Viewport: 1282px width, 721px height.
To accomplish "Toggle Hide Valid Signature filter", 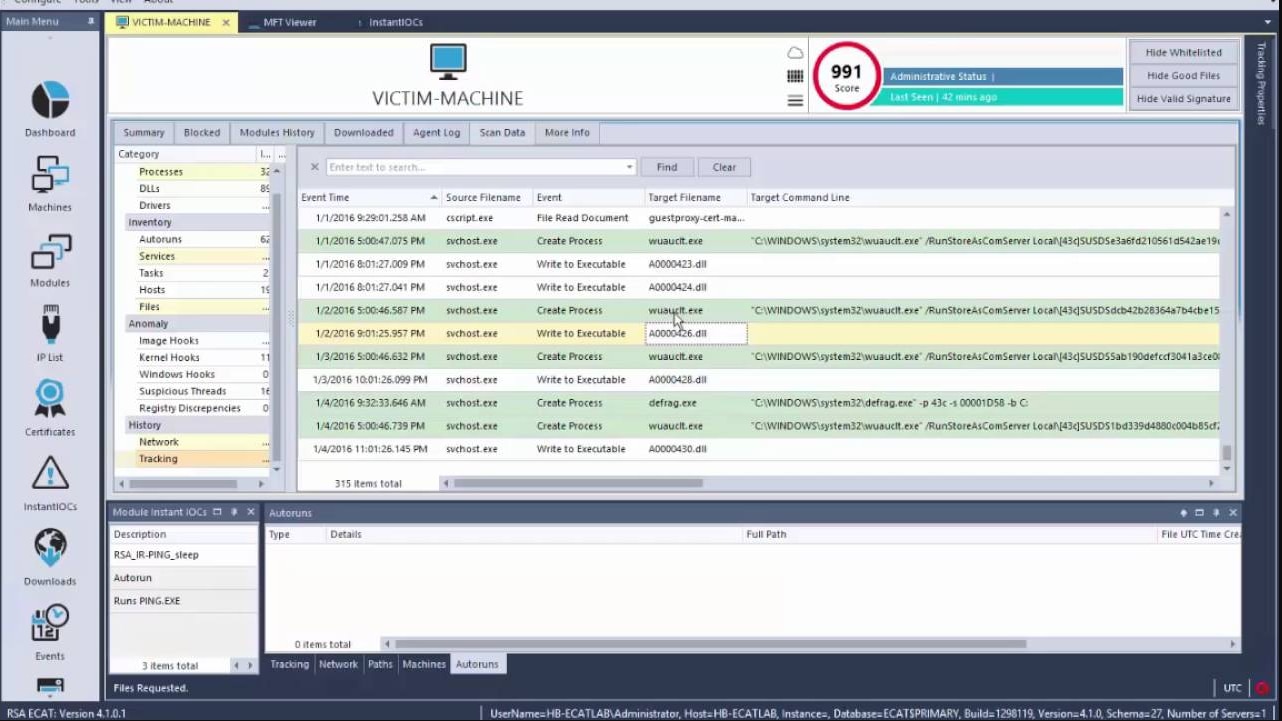I will coord(1183,98).
